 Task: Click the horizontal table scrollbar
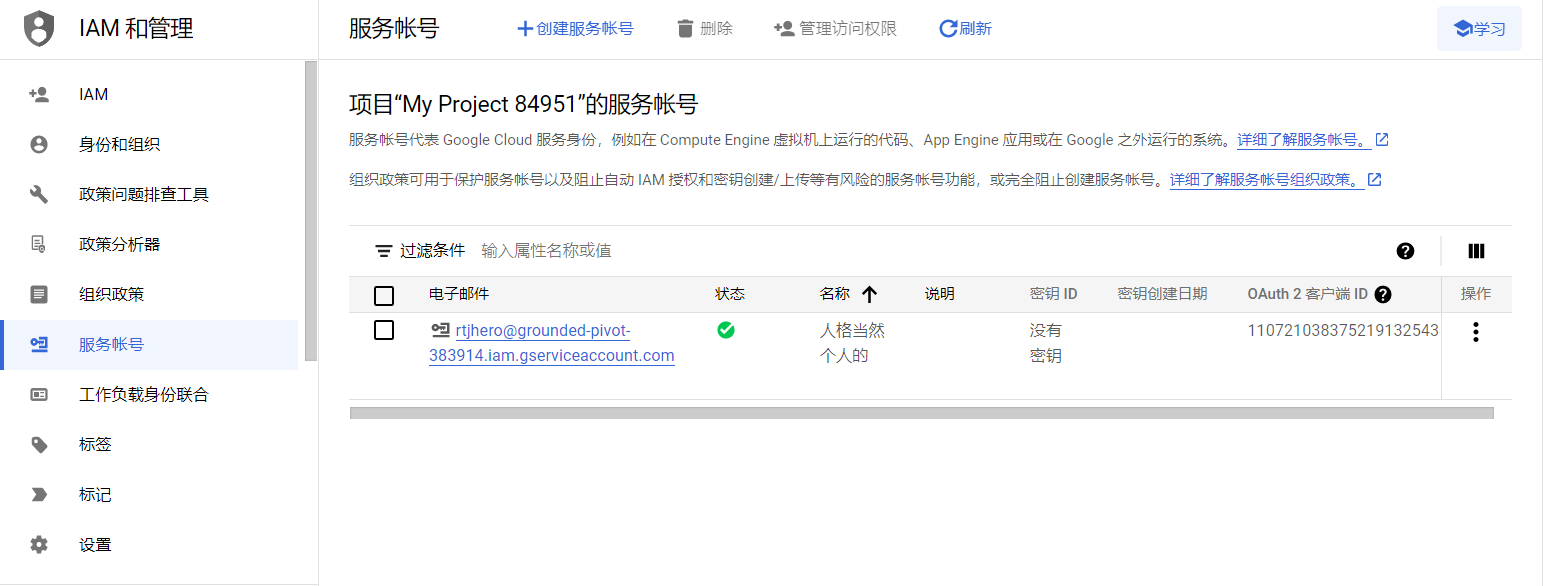tap(921, 412)
